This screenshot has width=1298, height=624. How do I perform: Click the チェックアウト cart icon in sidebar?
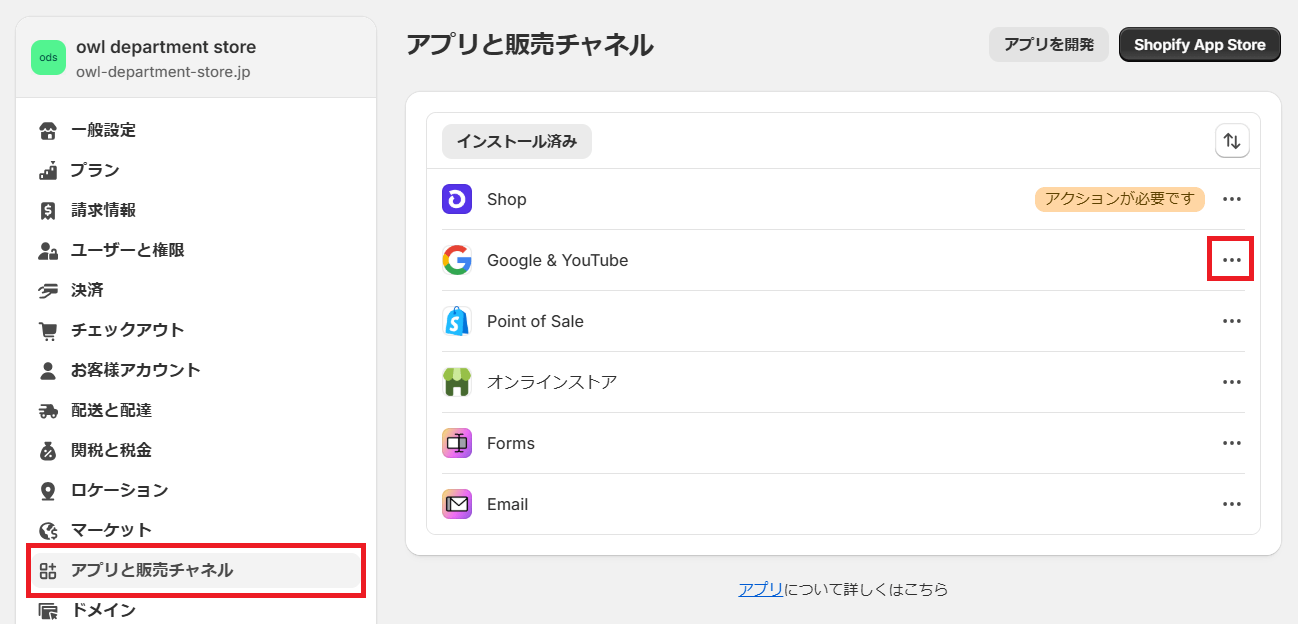point(47,330)
